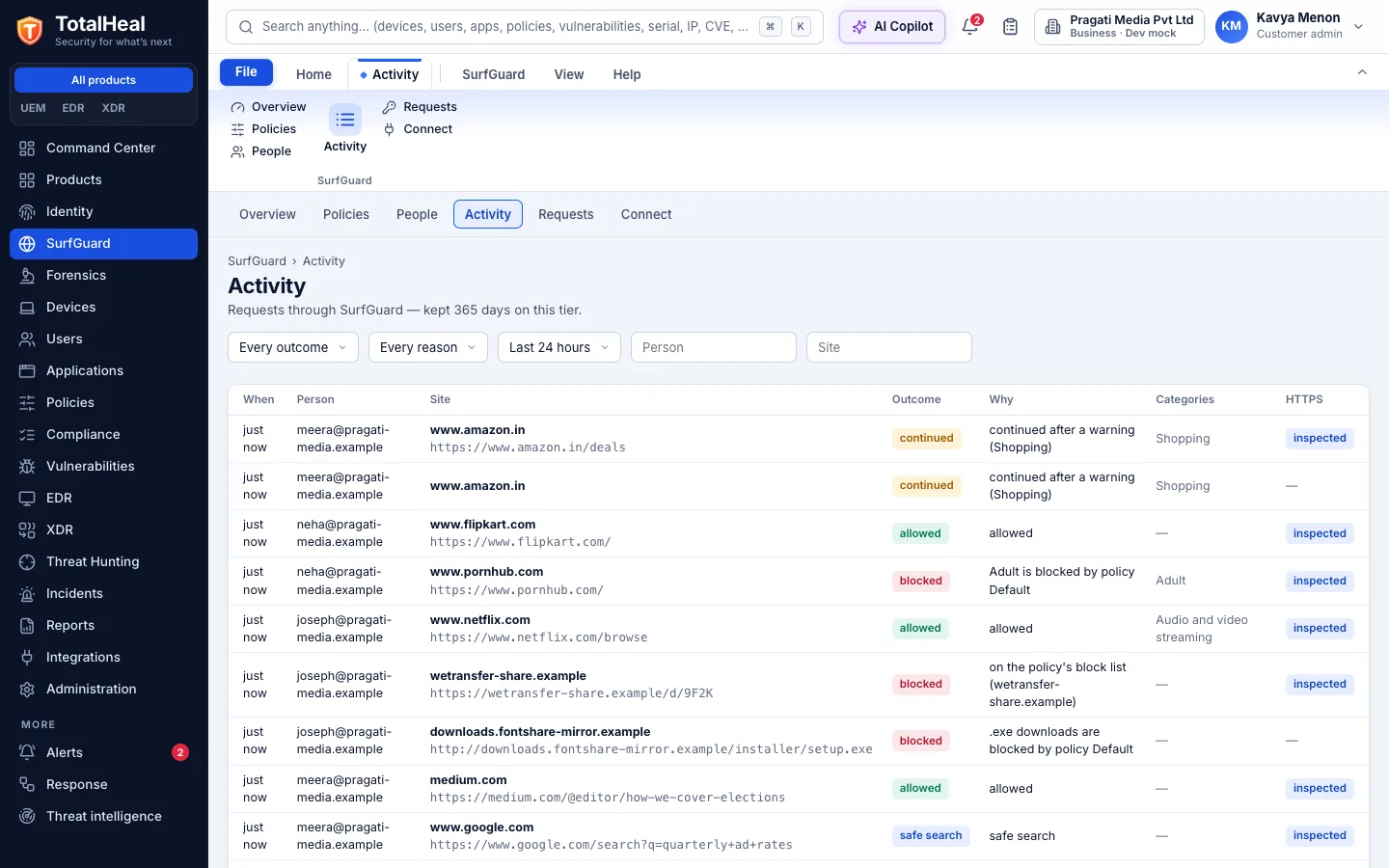Image resolution: width=1389 pixels, height=868 pixels.
Task: Click the Person filter field
Action: [x=714, y=347]
